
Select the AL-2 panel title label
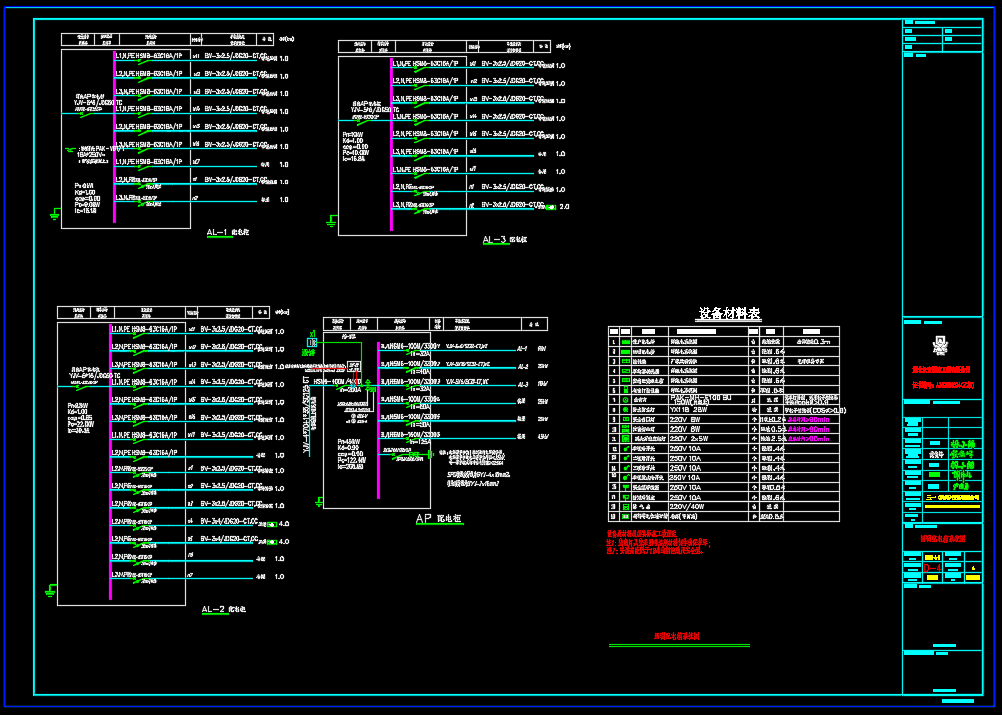(213, 609)
